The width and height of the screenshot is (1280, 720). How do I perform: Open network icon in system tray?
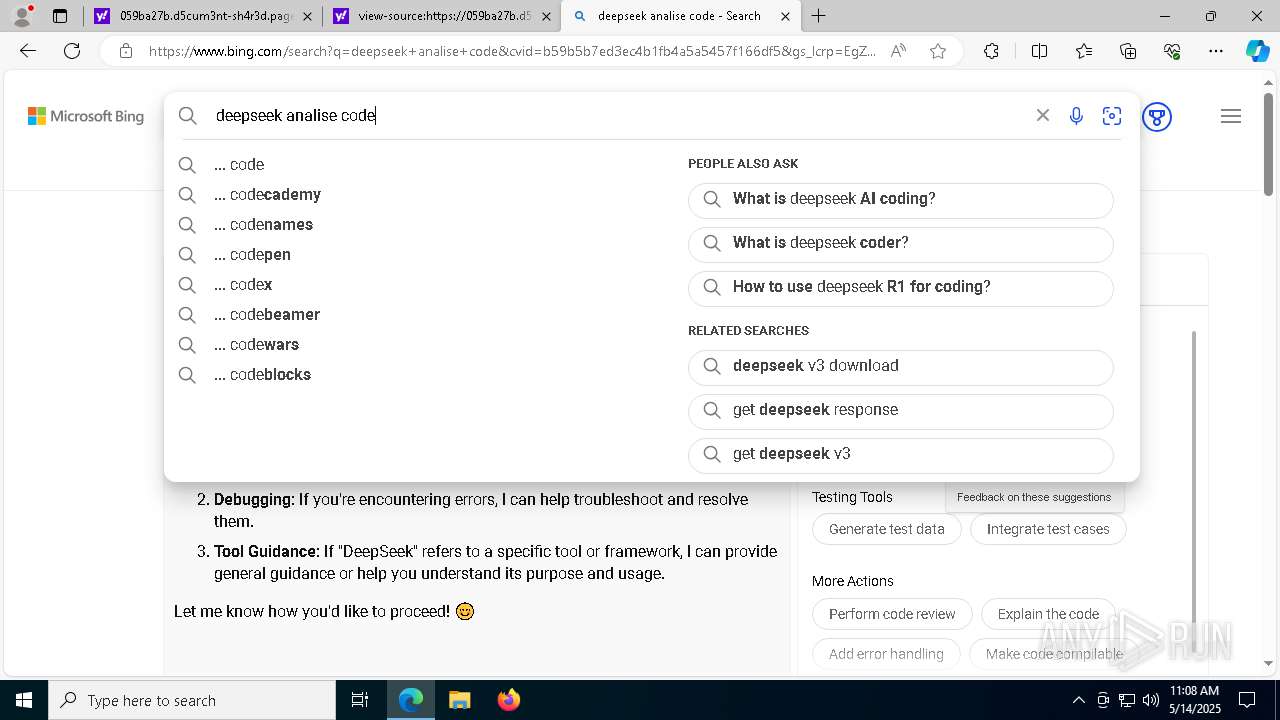1127,700
